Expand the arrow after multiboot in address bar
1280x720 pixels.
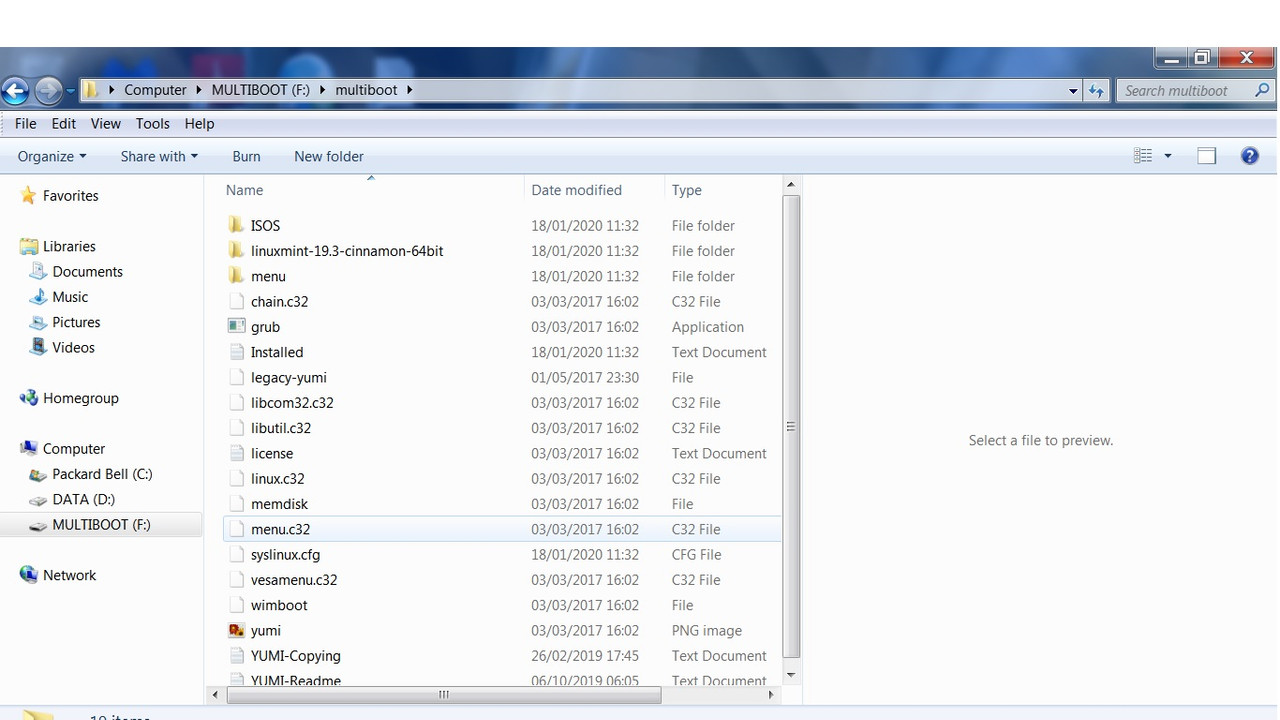pyautogui.click(x=409, y=90)
